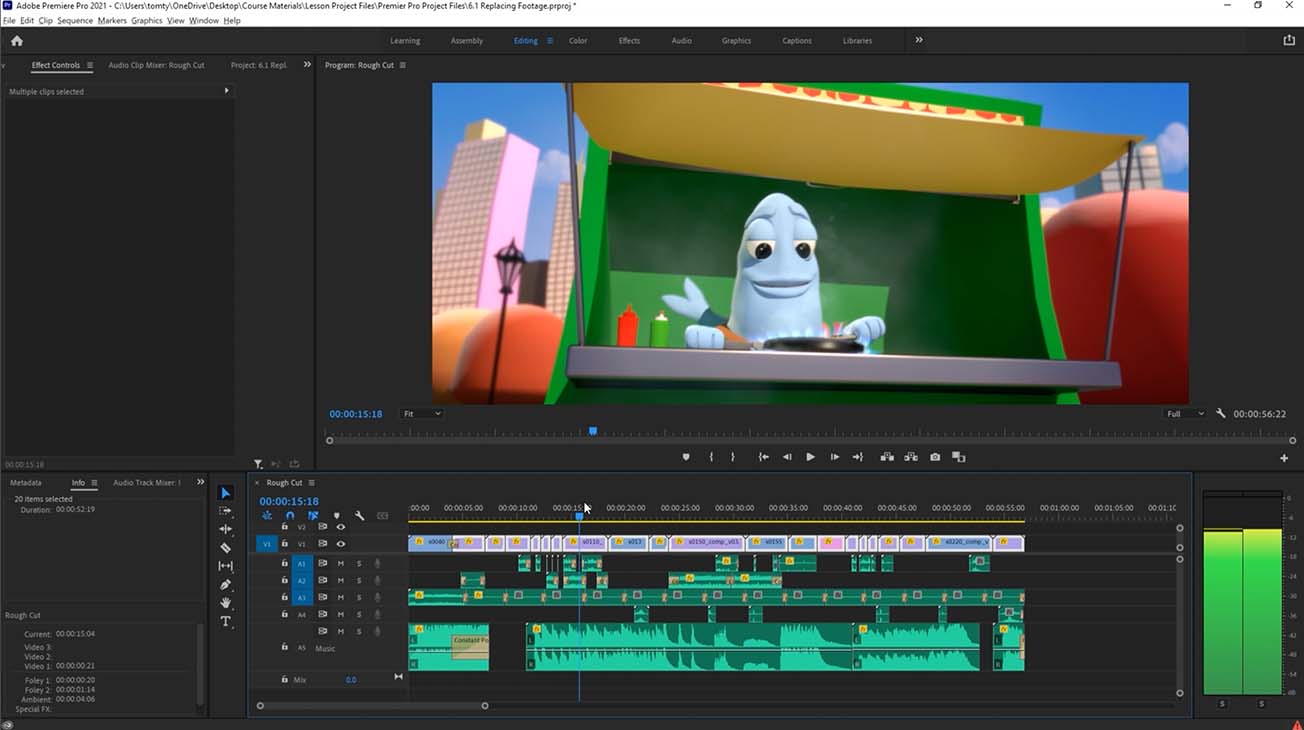Click the Mark In button

[x=711, y=457]
